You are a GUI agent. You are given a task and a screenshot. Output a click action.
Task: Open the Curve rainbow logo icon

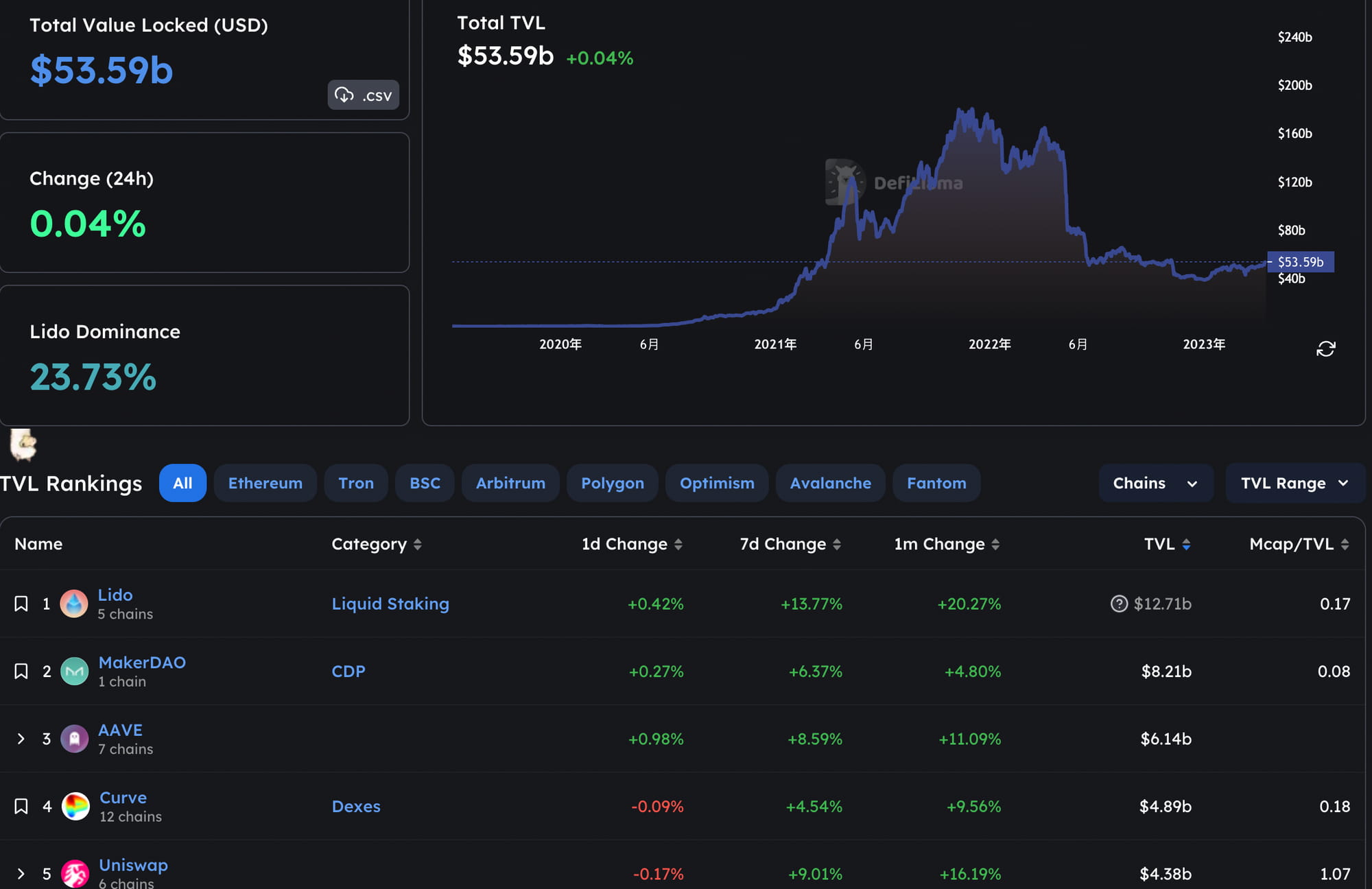point(75,806)
